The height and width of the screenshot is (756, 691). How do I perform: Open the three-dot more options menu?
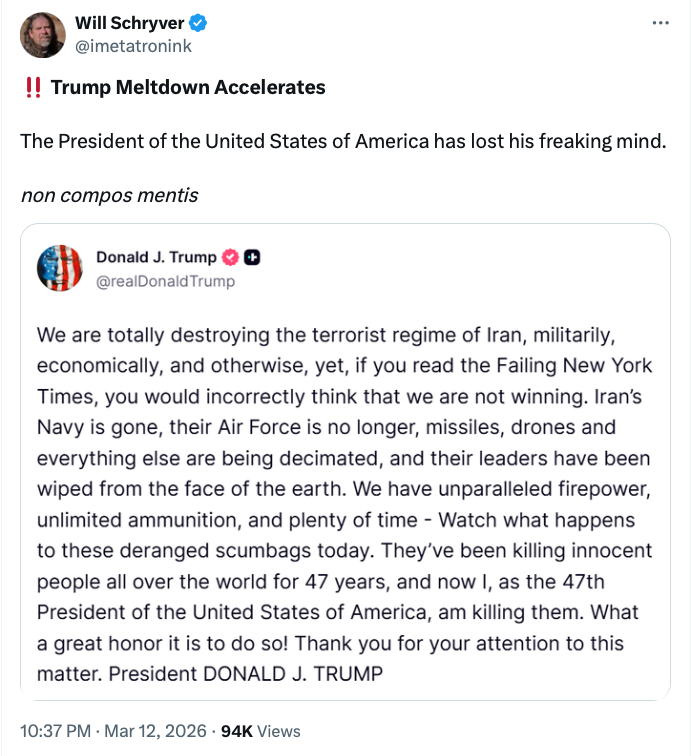pyautogui.click(x=660, y=22)
